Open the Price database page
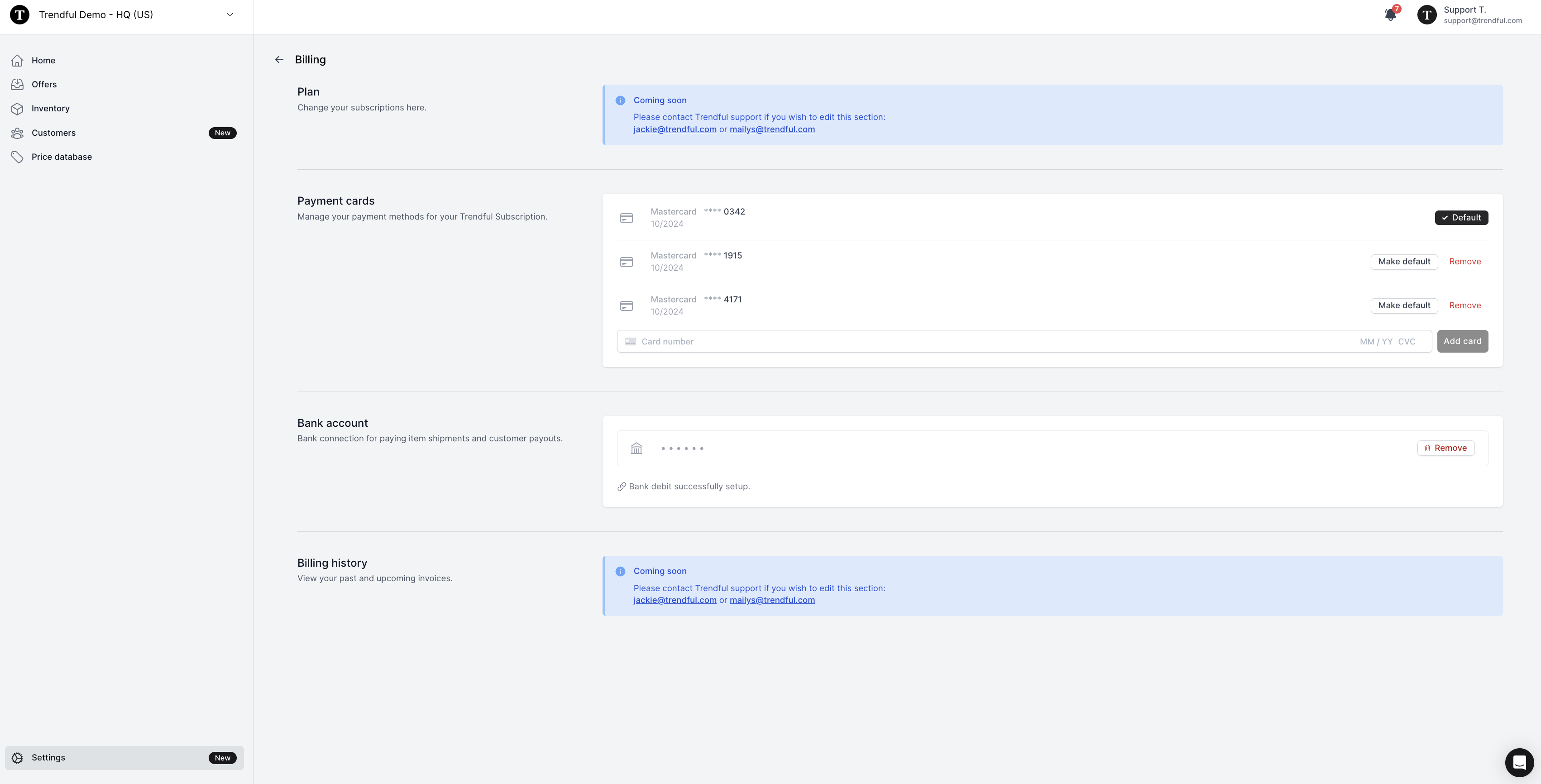 click(124, 157)
